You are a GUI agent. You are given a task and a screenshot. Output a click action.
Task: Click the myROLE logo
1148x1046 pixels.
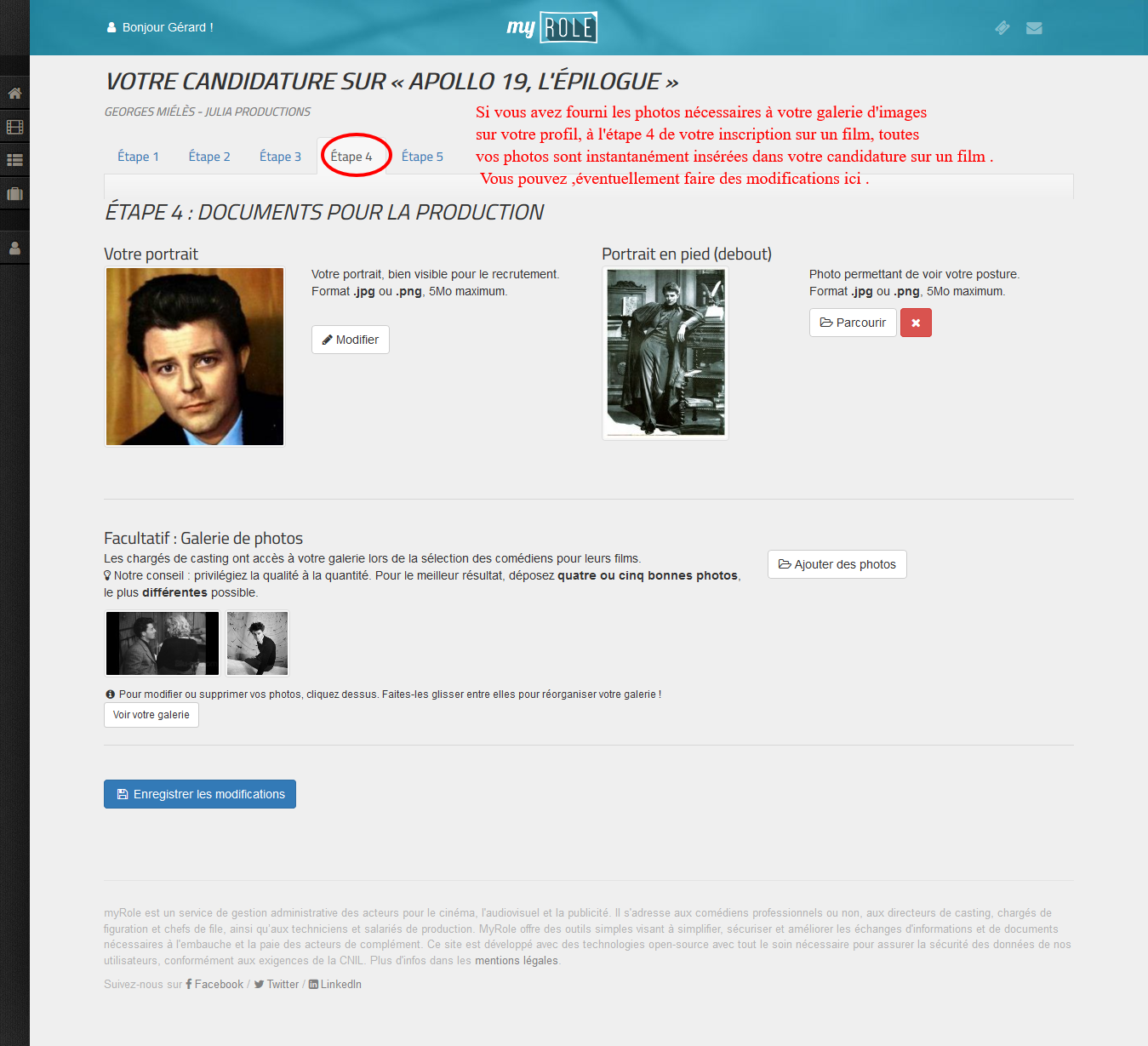pyautogui.click(x=552, y=27)
